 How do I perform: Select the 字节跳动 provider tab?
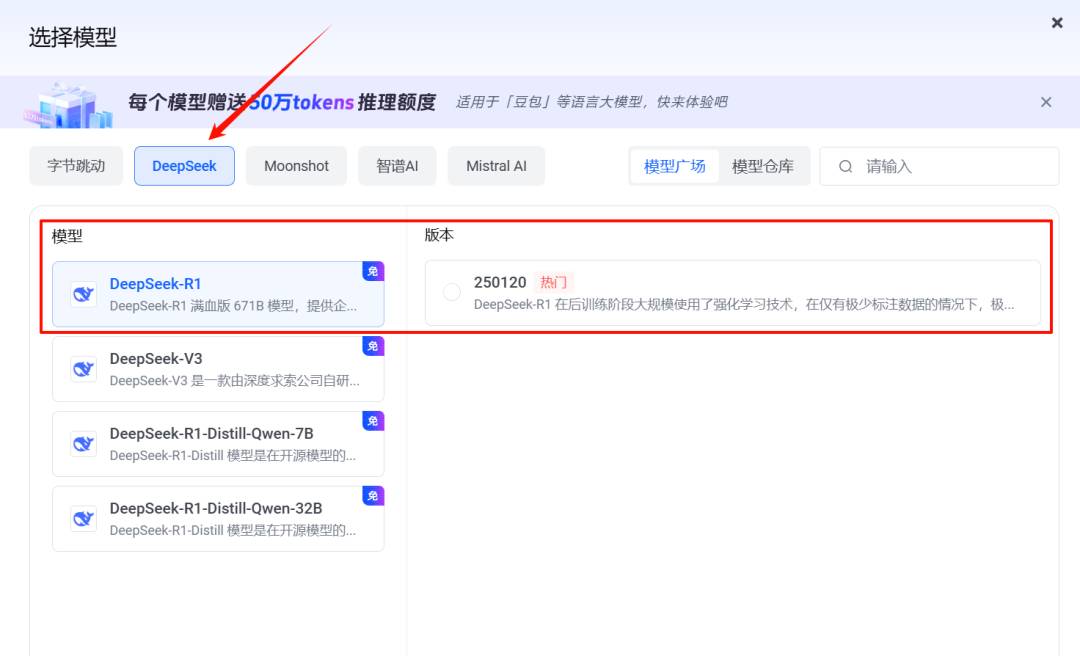(76, 166)
